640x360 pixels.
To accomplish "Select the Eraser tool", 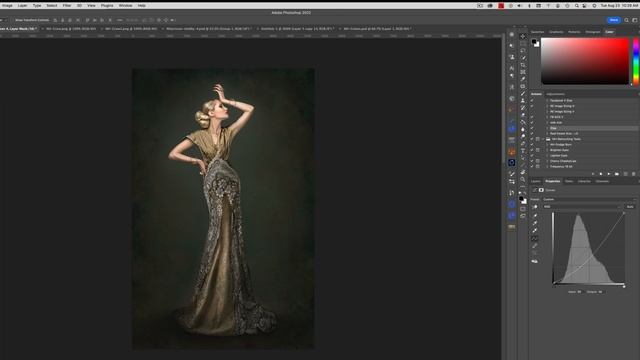I will point(523,115).
